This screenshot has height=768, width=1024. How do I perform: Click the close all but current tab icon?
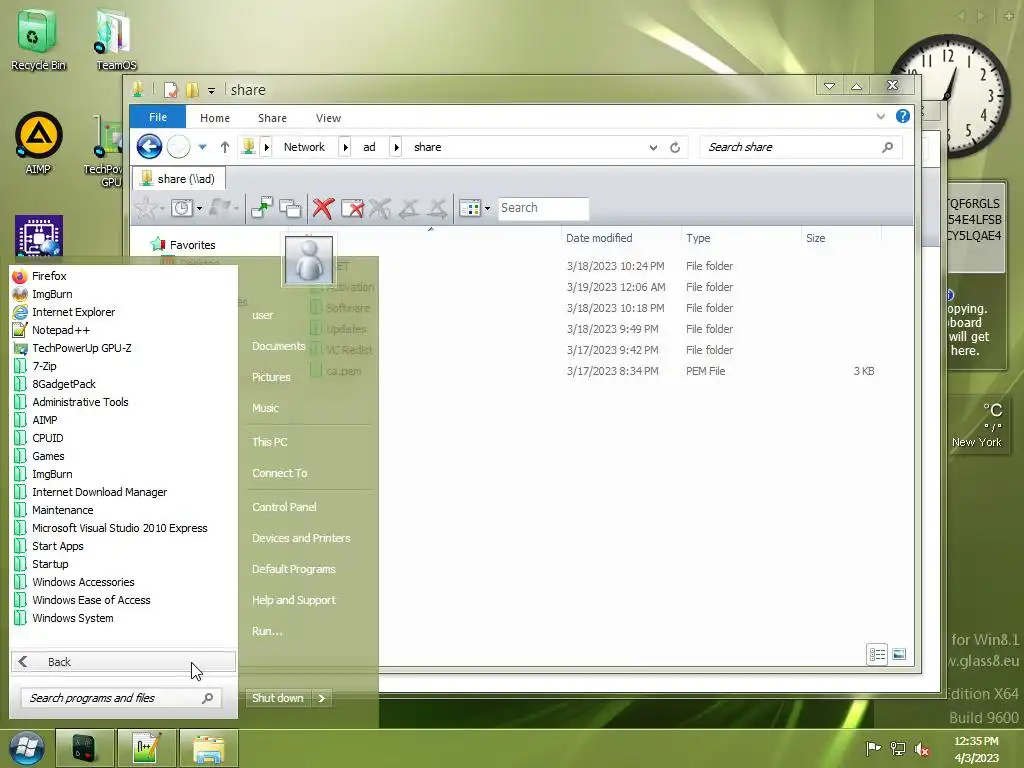click(353, 208)
